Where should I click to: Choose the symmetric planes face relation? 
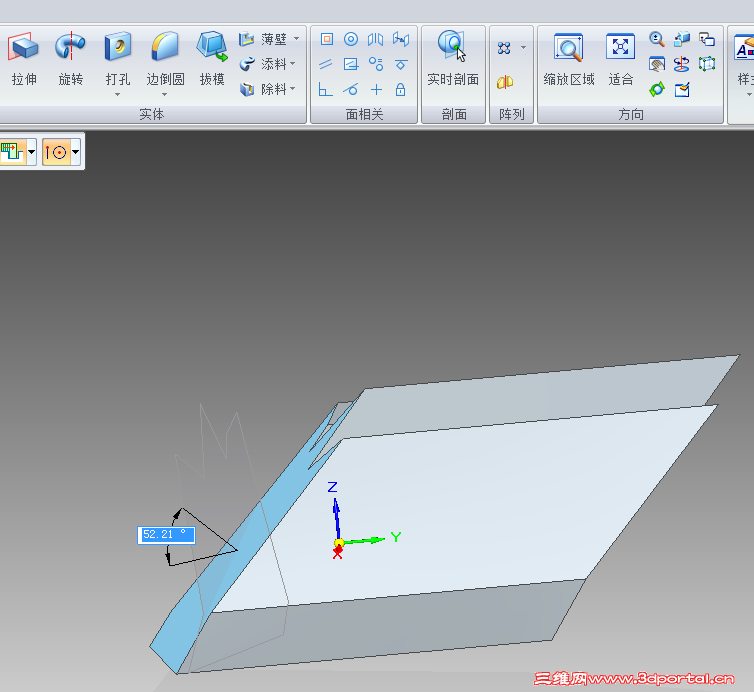[376, 39]
